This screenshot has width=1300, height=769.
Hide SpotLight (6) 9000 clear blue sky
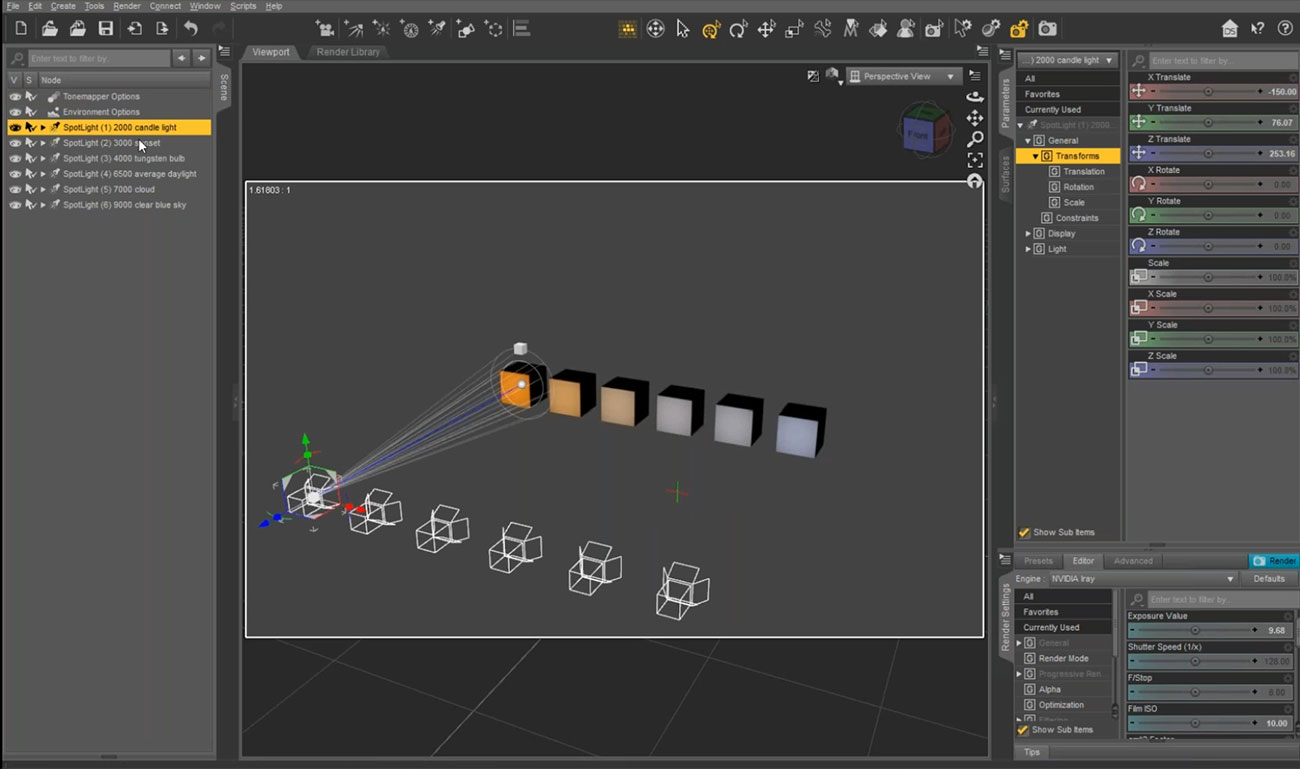pyautogui.click(x=15, y=205)
